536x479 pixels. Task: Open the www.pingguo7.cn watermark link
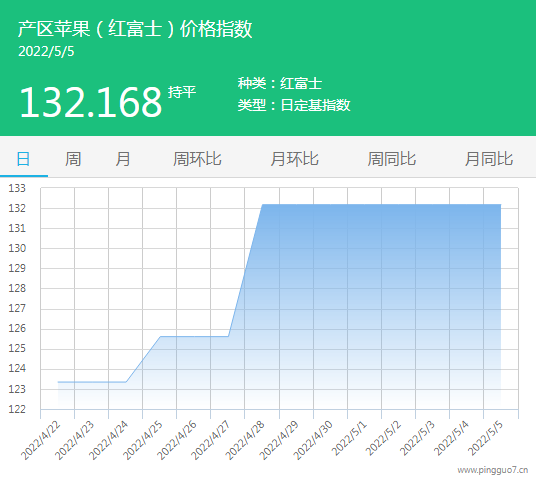pyautogui.click(x=493, y=470)
